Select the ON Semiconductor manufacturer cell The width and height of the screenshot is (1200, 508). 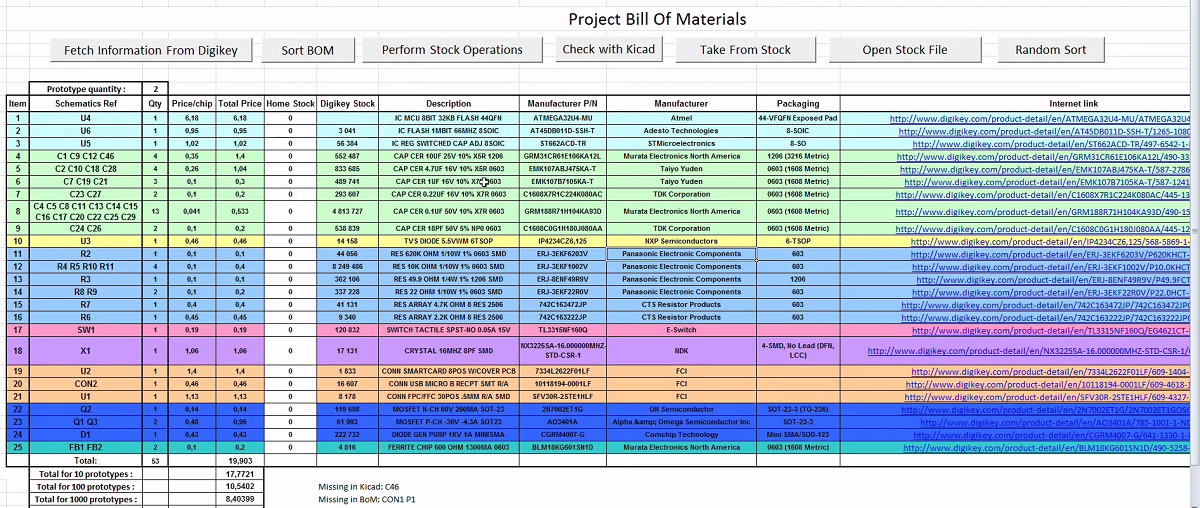[x=681, y=410]
